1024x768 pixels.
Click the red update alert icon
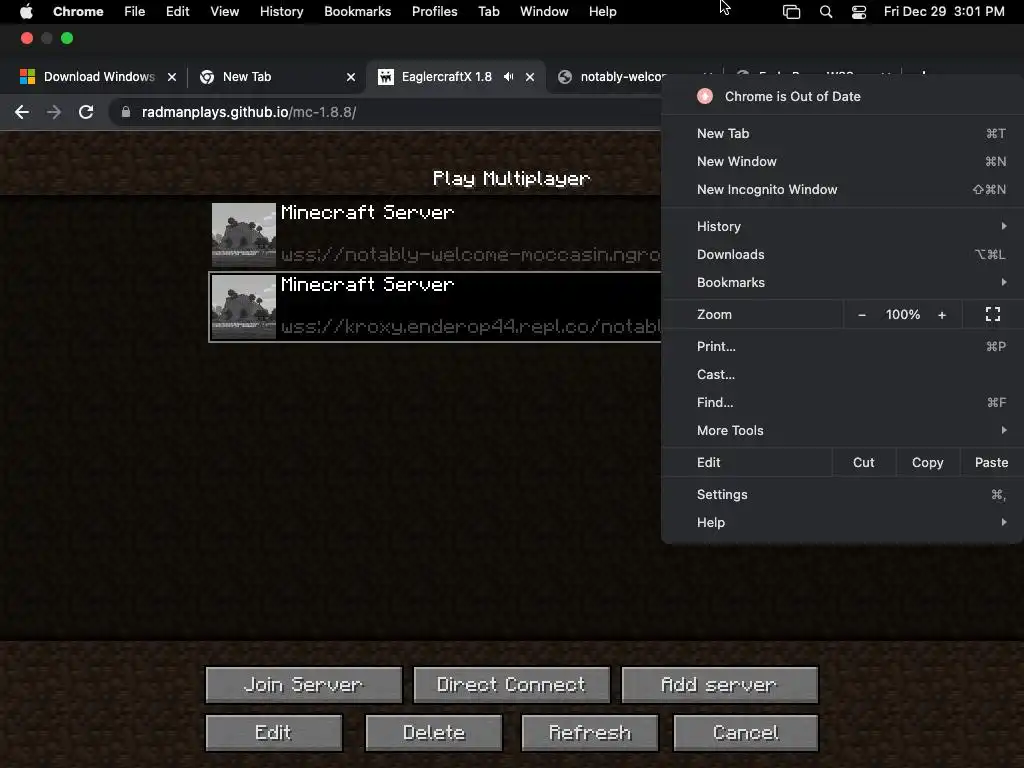point(705,97)
